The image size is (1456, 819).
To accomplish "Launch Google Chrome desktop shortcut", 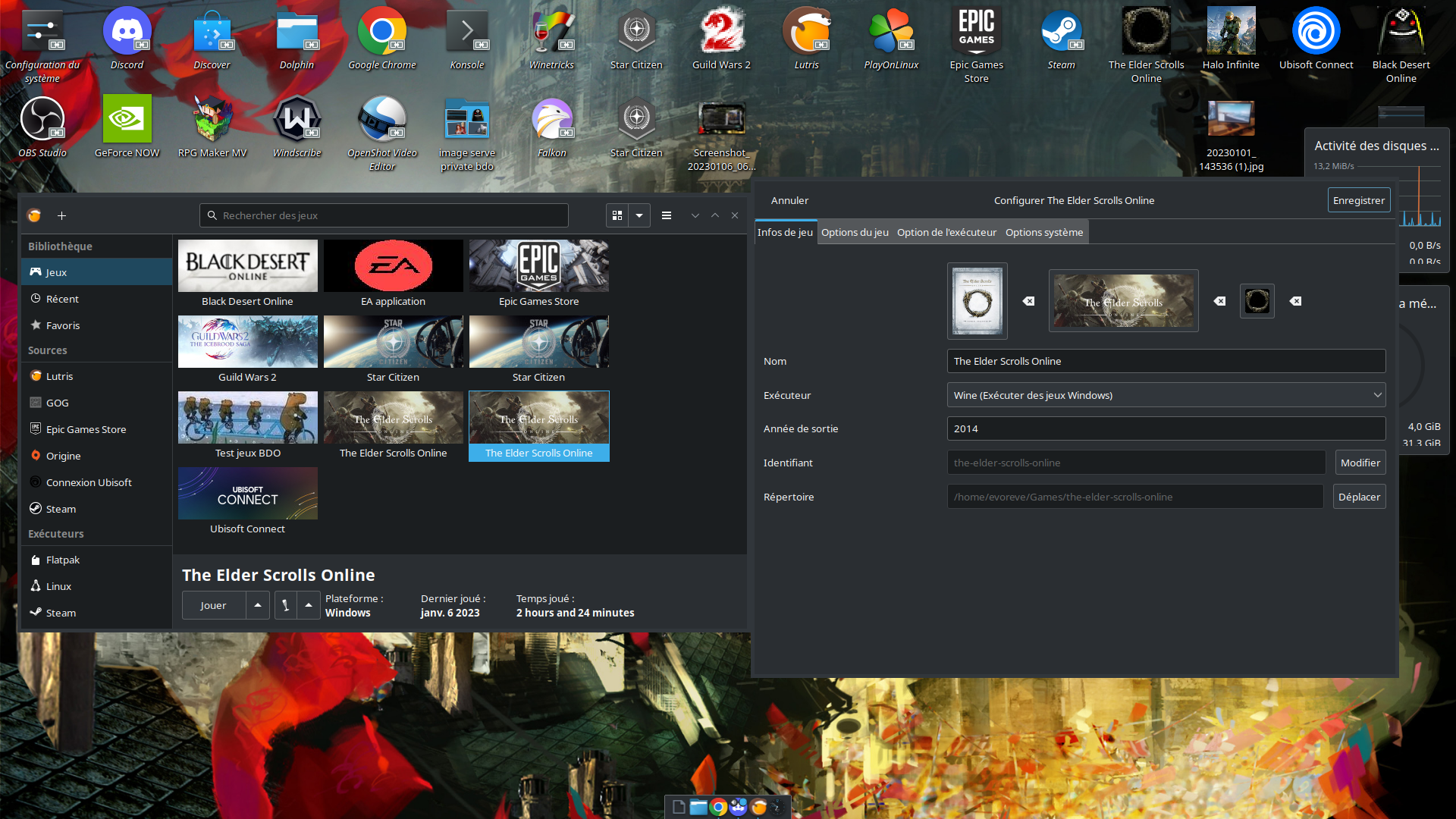I will 381,38.
